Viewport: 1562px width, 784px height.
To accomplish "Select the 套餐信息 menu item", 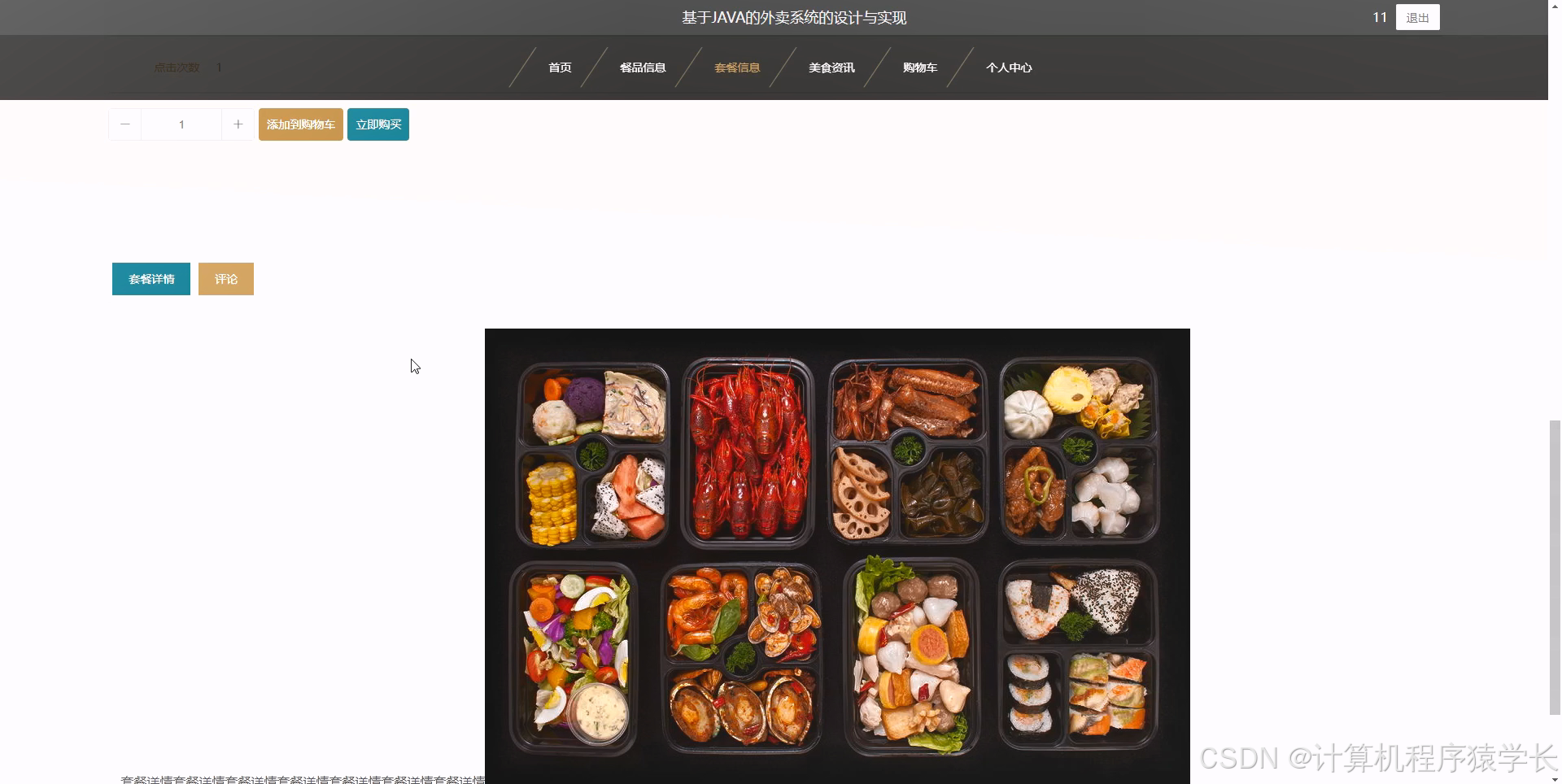I will click(x=737, y=68).
